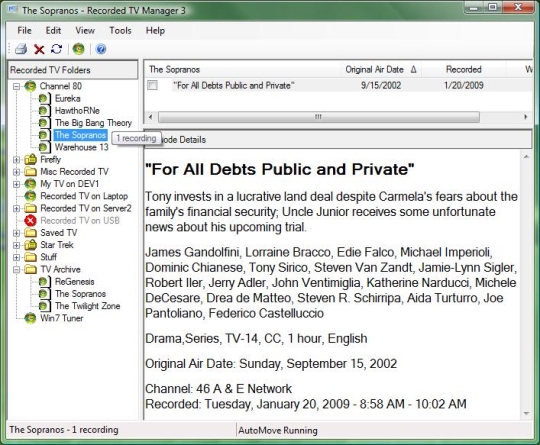Sort by the Original Air Date column header
540x445 pixels.
[x=381, y=69]
